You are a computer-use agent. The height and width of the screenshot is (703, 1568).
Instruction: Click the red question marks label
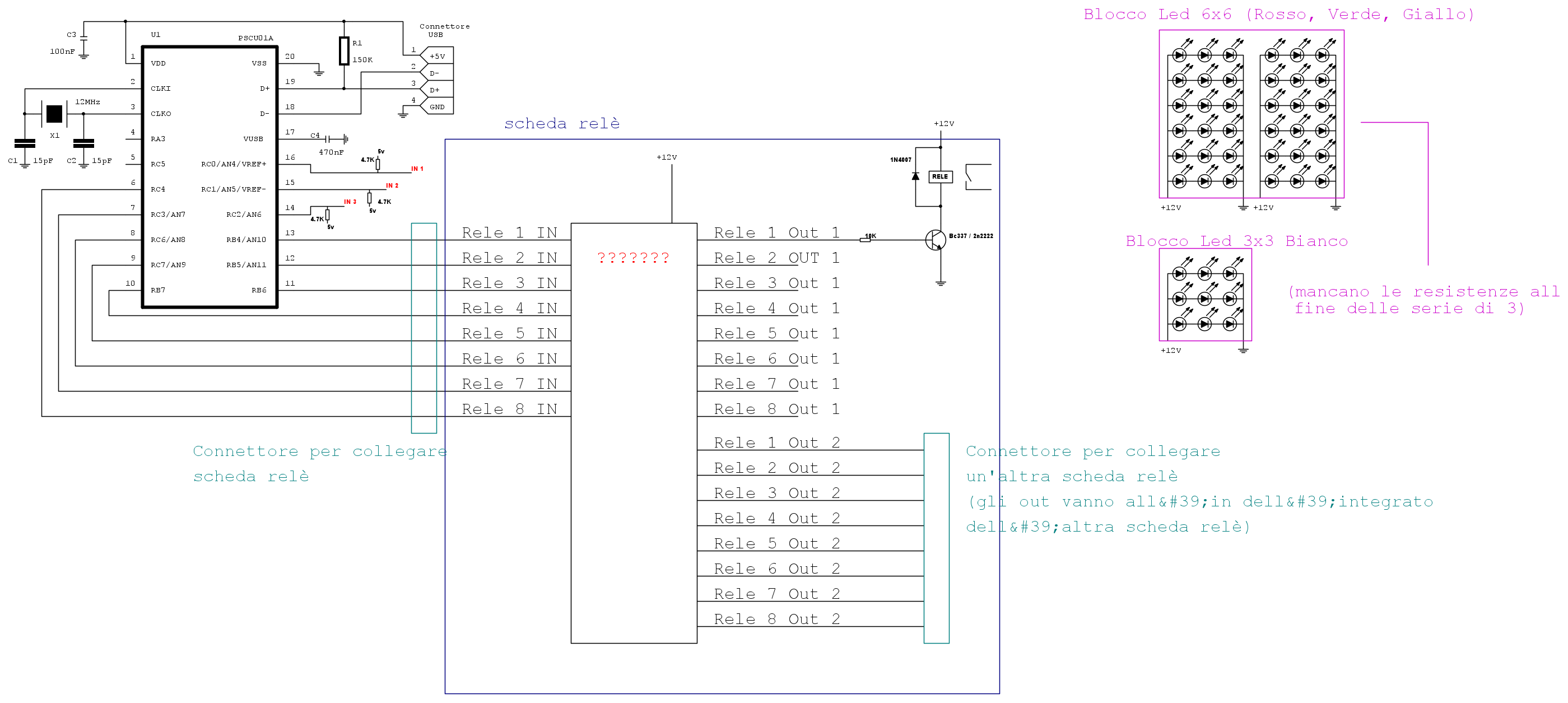point(633,258)
